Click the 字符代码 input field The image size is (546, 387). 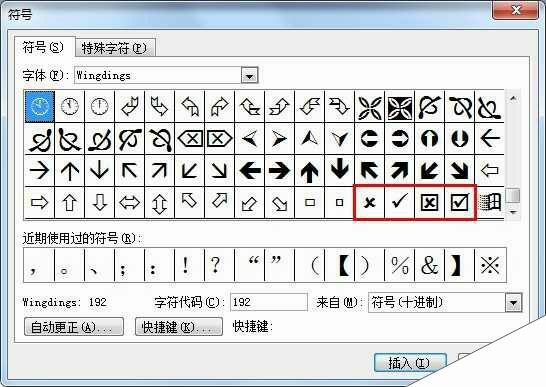click(x=269, y=302)
